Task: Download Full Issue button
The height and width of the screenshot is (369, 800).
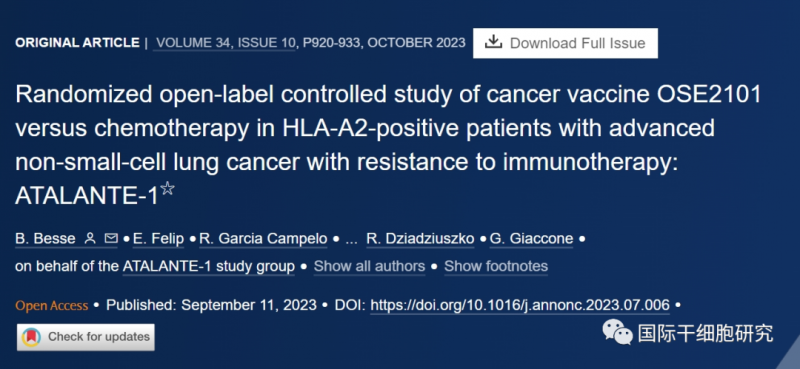Action: [565, 43]
